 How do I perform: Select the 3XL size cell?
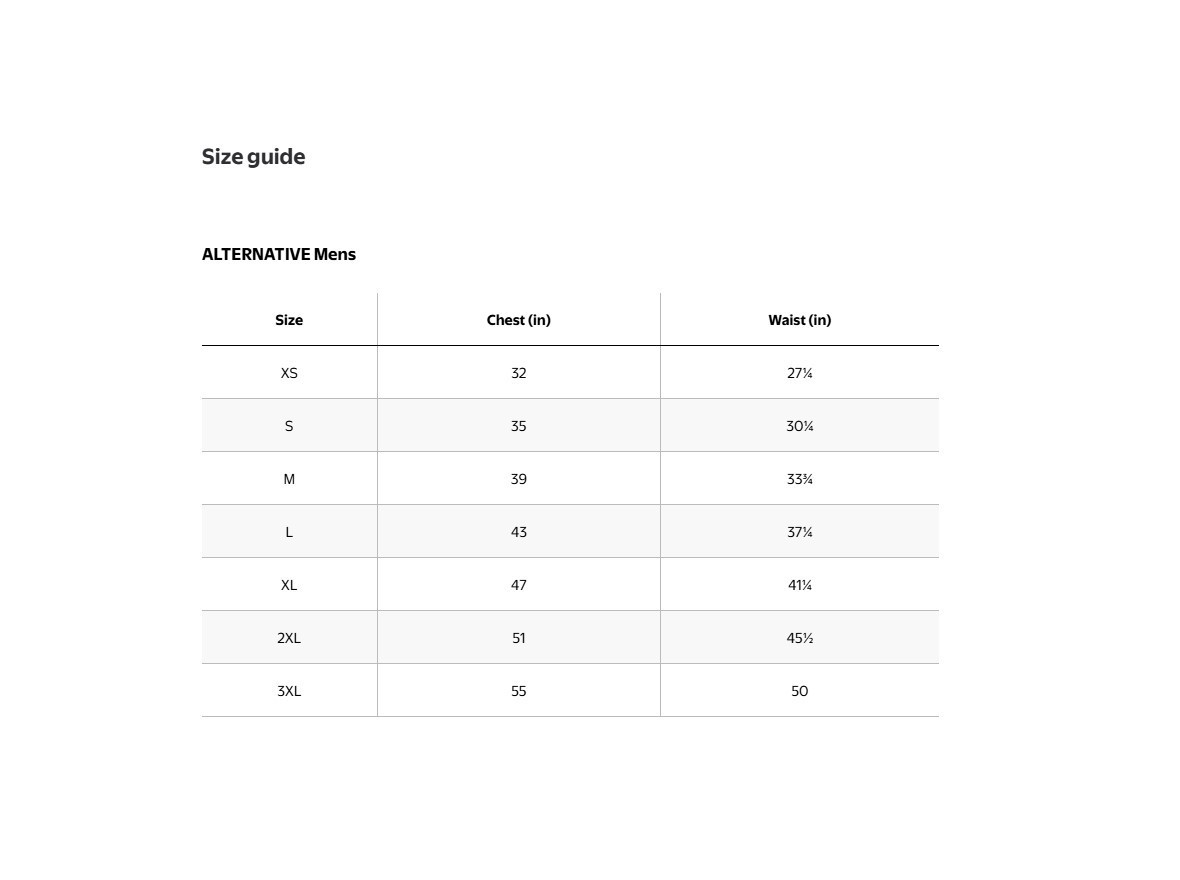pos(289,691)
